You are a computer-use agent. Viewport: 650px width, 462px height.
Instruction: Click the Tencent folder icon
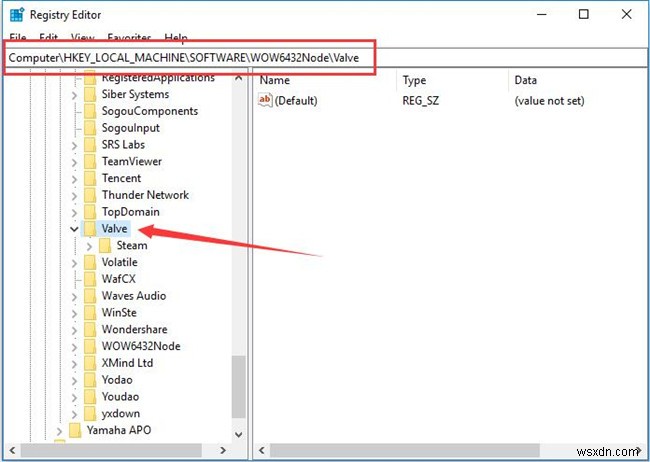[x=90, y=178]
